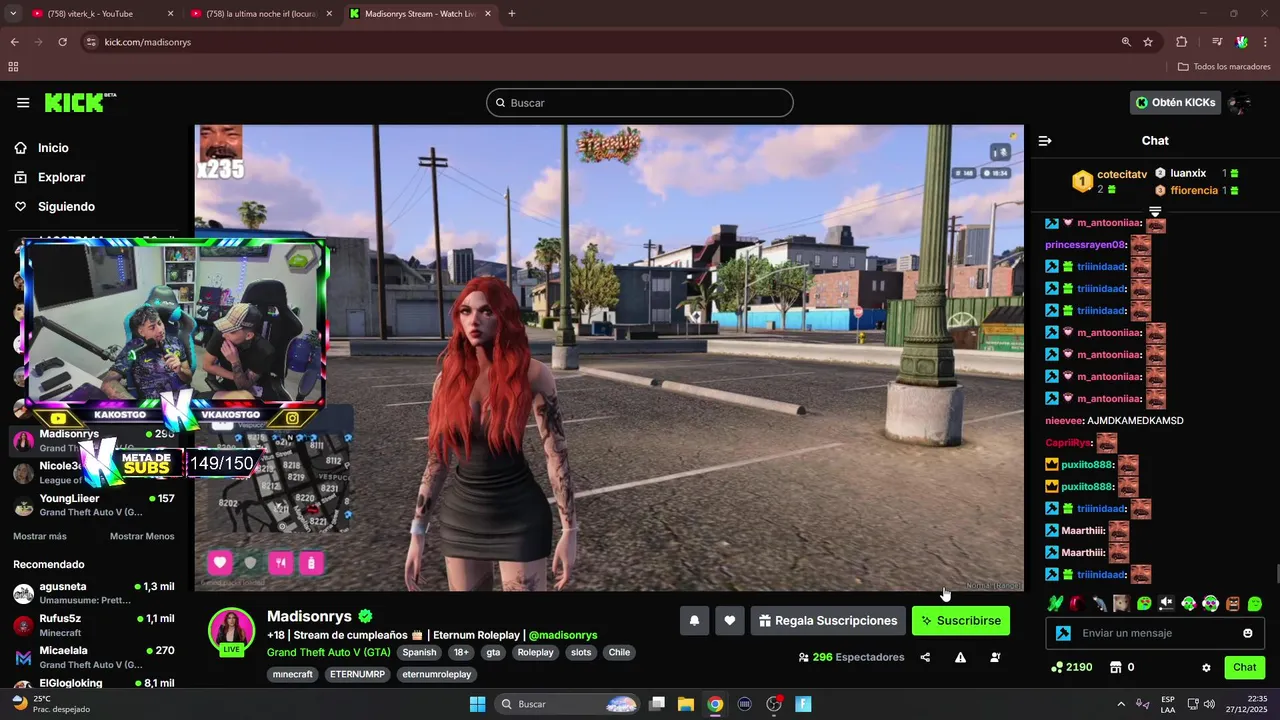This screenshot has width=1280, height=720.
Task: Open browser extensions puzzle icon
Action: (x=1182, y=42)
